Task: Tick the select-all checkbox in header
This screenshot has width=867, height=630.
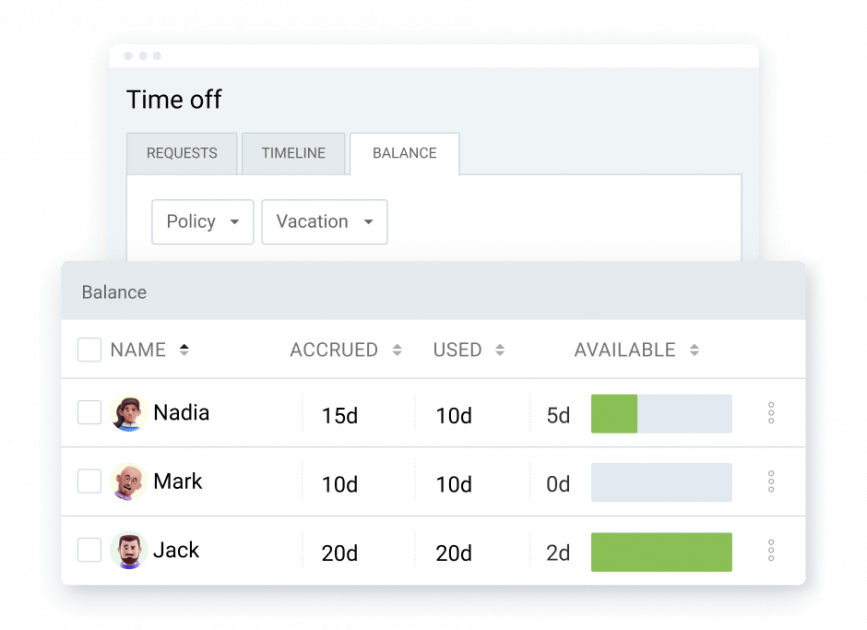Action: tap(90, 350)
